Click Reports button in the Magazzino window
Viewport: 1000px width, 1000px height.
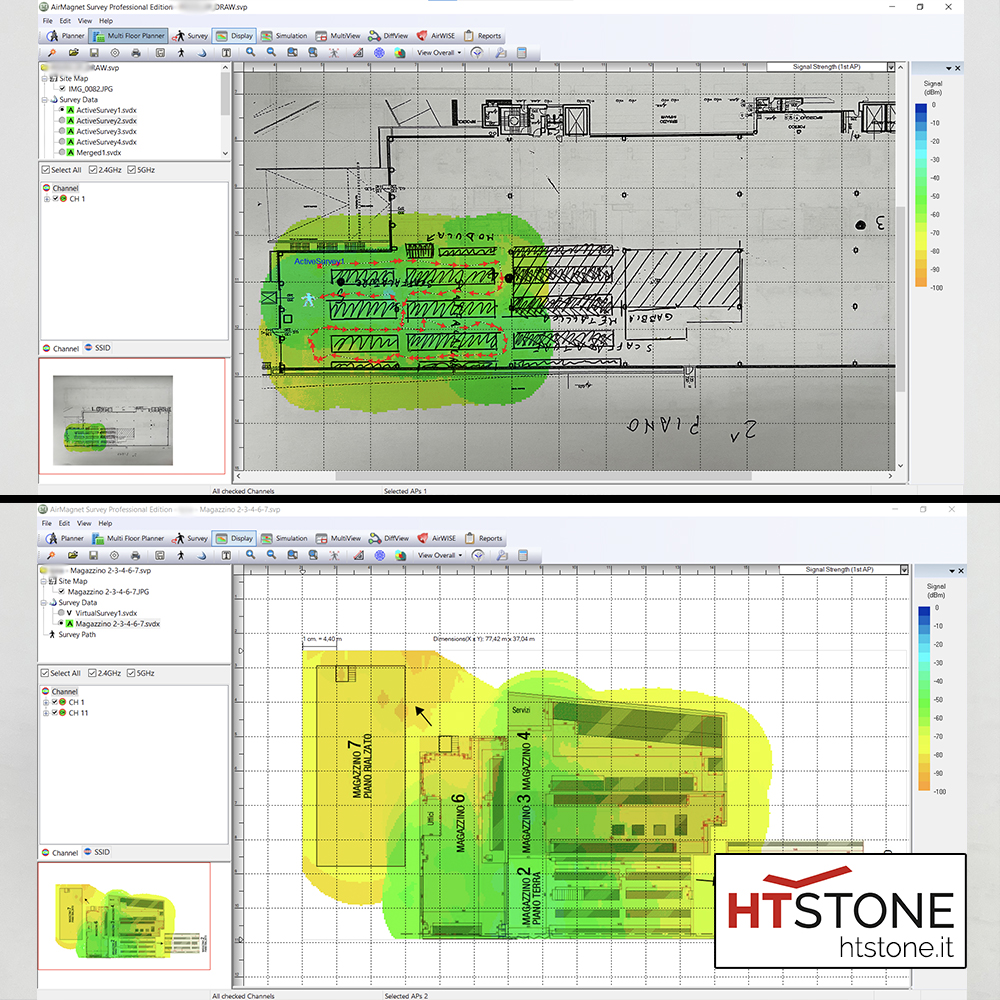pyautogui.click(x=484, y=538)
